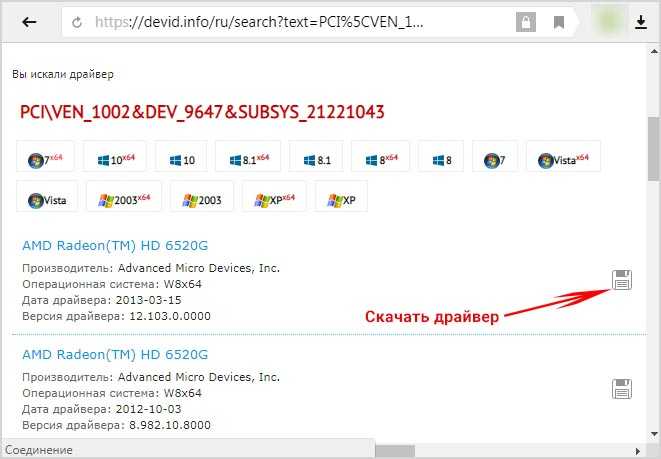This screenshot has height=459, width=661.
Task: Select the Windows 7 32-bit filter
Action: 495,156
